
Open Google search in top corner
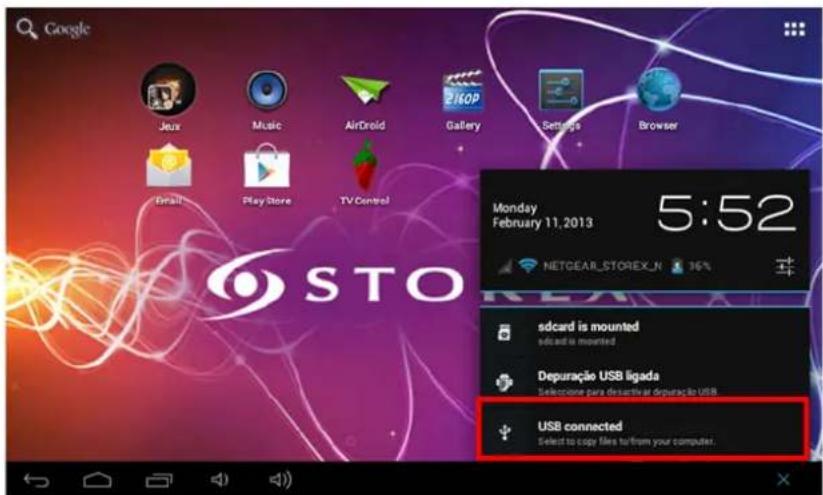point(52,29)
